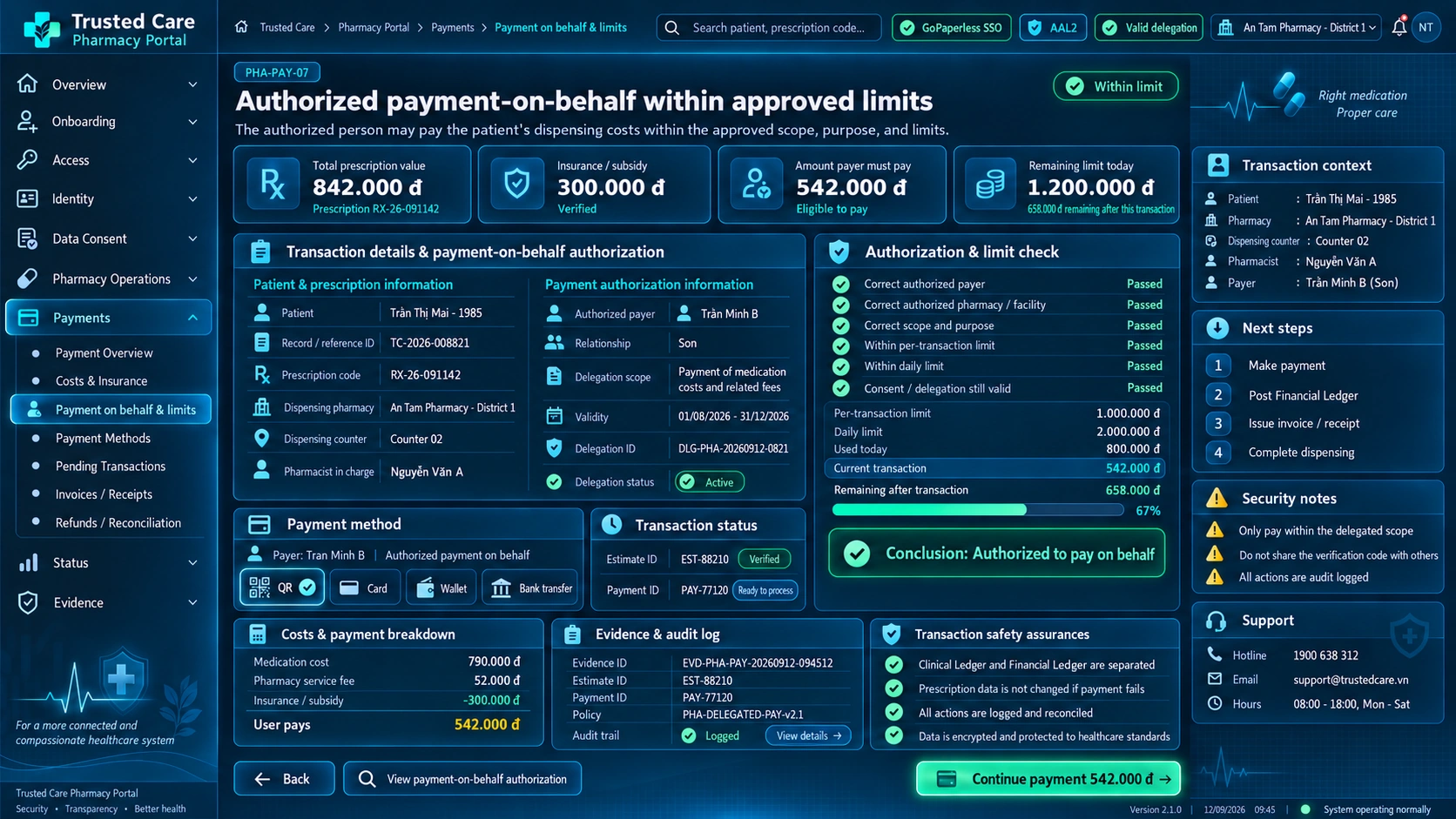
Task: Open View details audit trail link
Action: pyautogui.click(x=809, y=735)
